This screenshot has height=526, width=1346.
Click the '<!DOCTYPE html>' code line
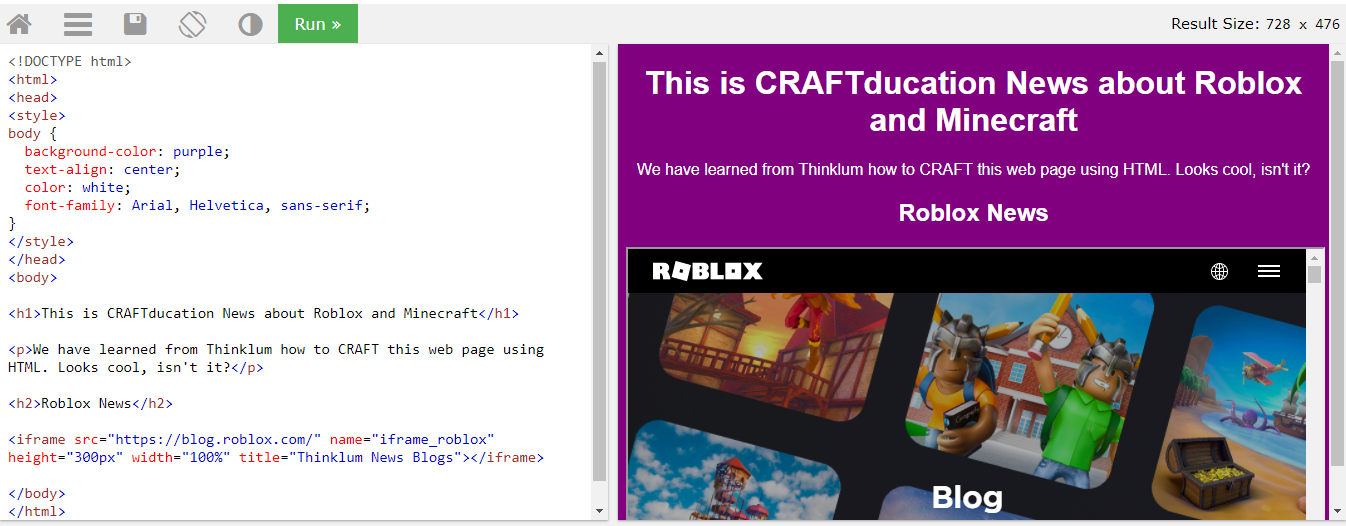(70, 61)
